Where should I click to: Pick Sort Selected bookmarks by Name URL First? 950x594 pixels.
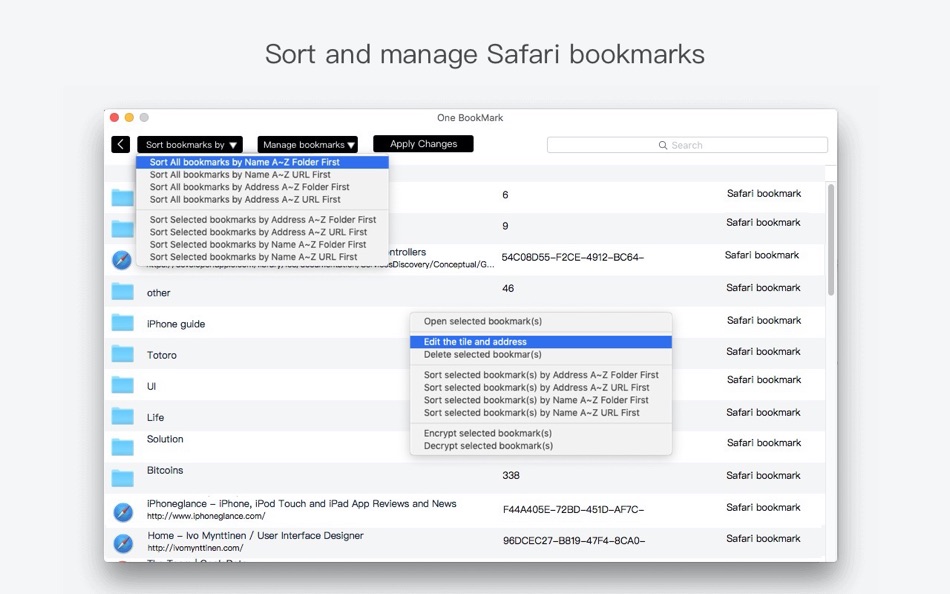pos(262,257)
